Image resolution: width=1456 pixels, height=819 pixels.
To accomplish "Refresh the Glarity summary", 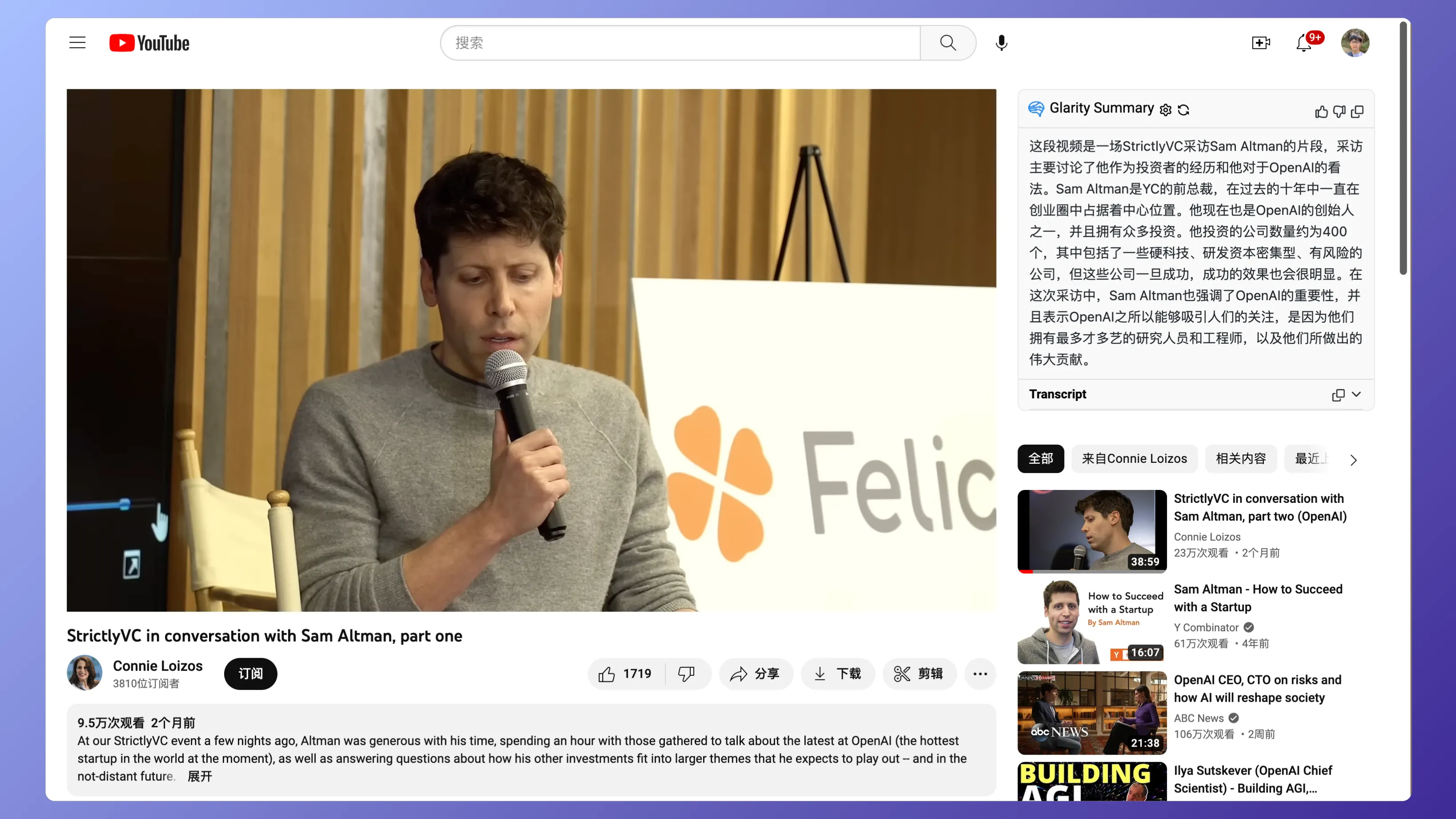I will pos(1183,110).
